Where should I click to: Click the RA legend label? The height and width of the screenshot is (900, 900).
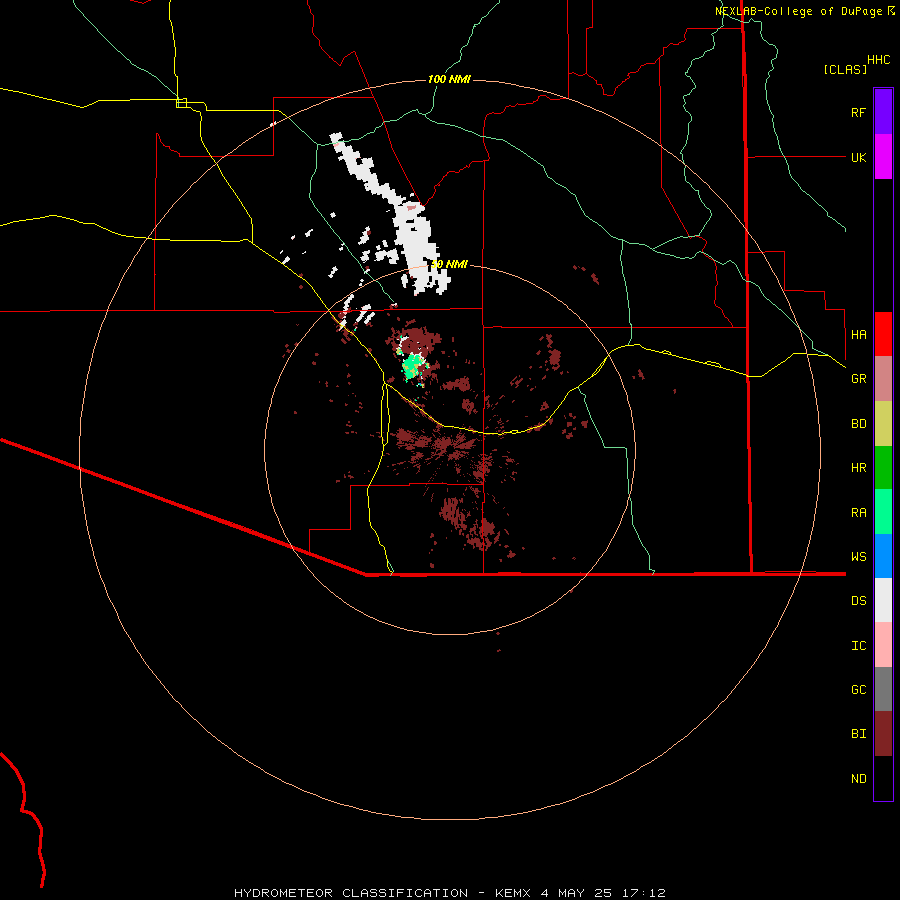coord(858,513)
